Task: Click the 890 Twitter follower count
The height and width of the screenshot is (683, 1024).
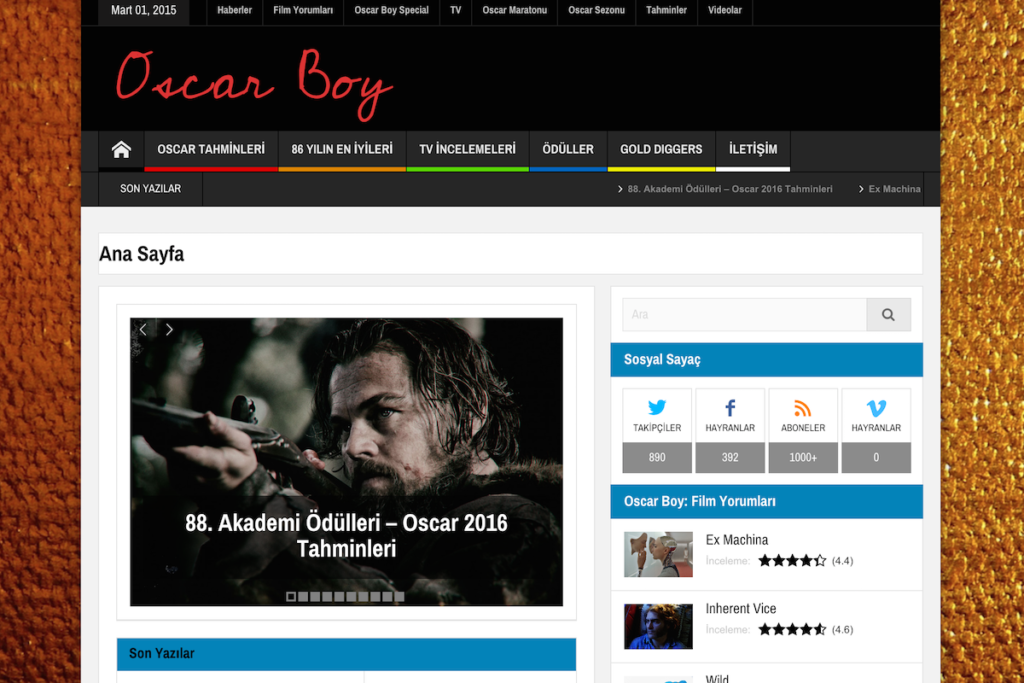Action: click(657, 458)
